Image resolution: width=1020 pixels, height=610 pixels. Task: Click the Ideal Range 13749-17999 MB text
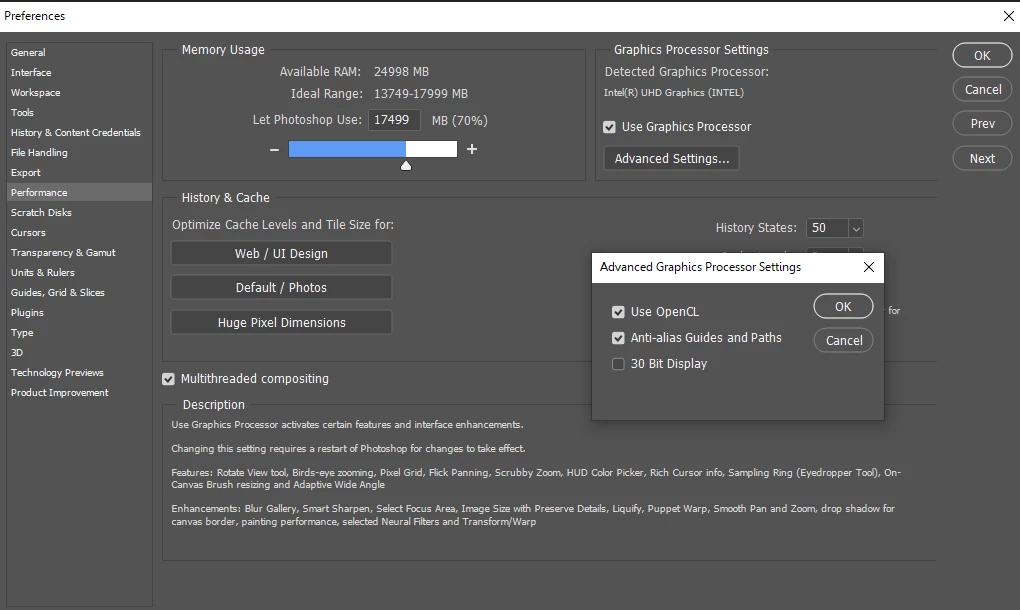coord(421,94)
